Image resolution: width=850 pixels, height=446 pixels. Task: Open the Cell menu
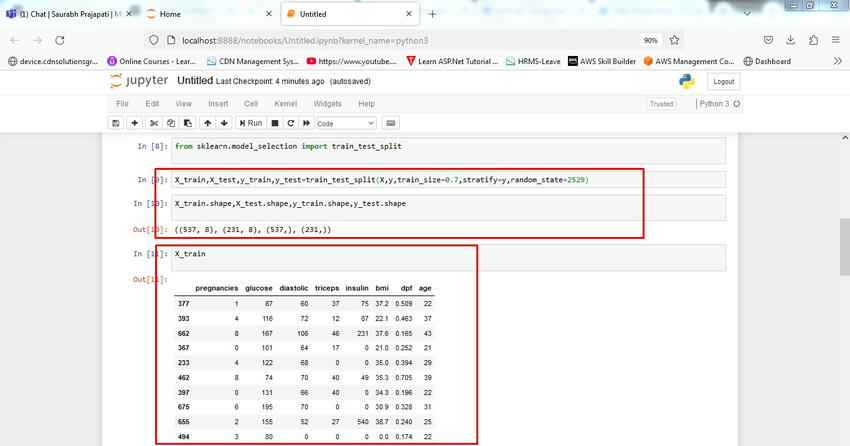[250, 104]
